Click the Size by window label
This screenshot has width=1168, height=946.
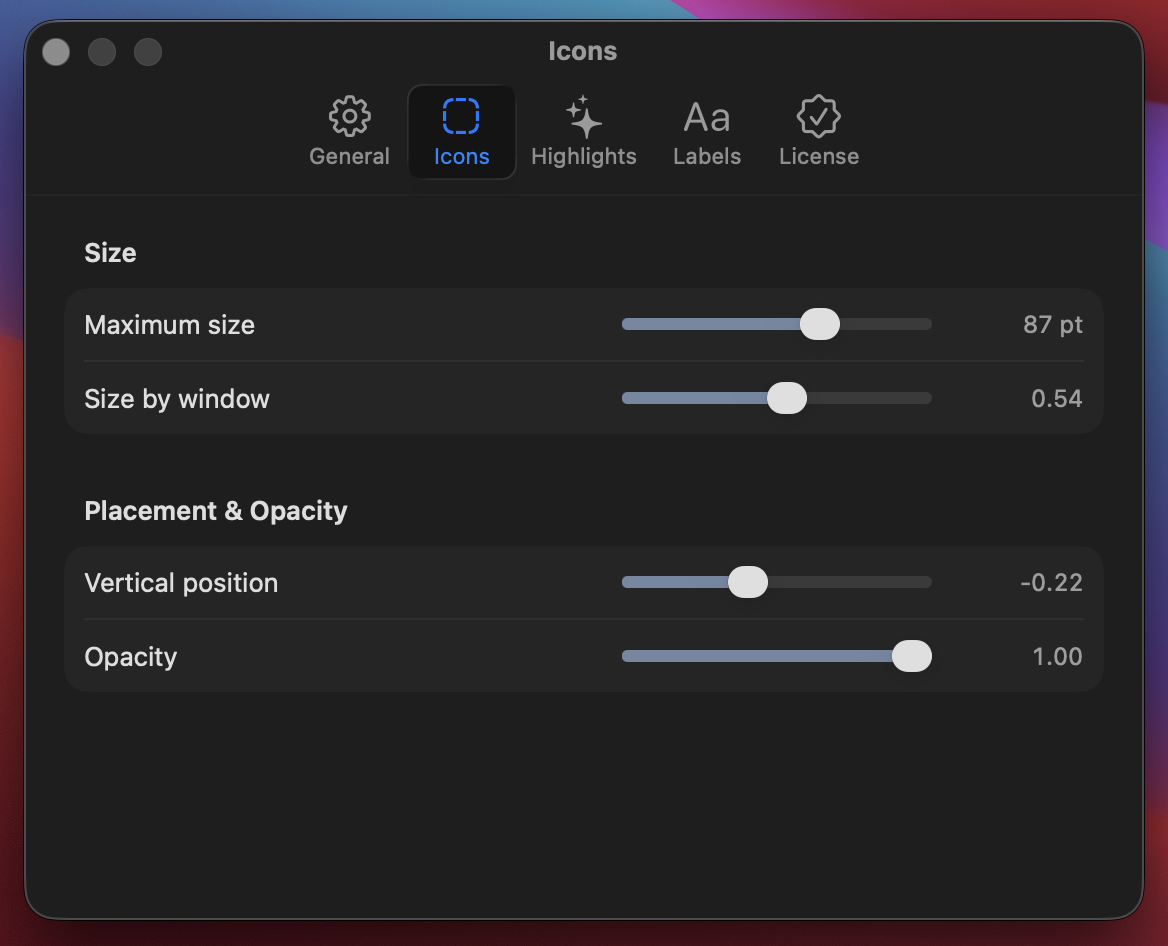177,399
